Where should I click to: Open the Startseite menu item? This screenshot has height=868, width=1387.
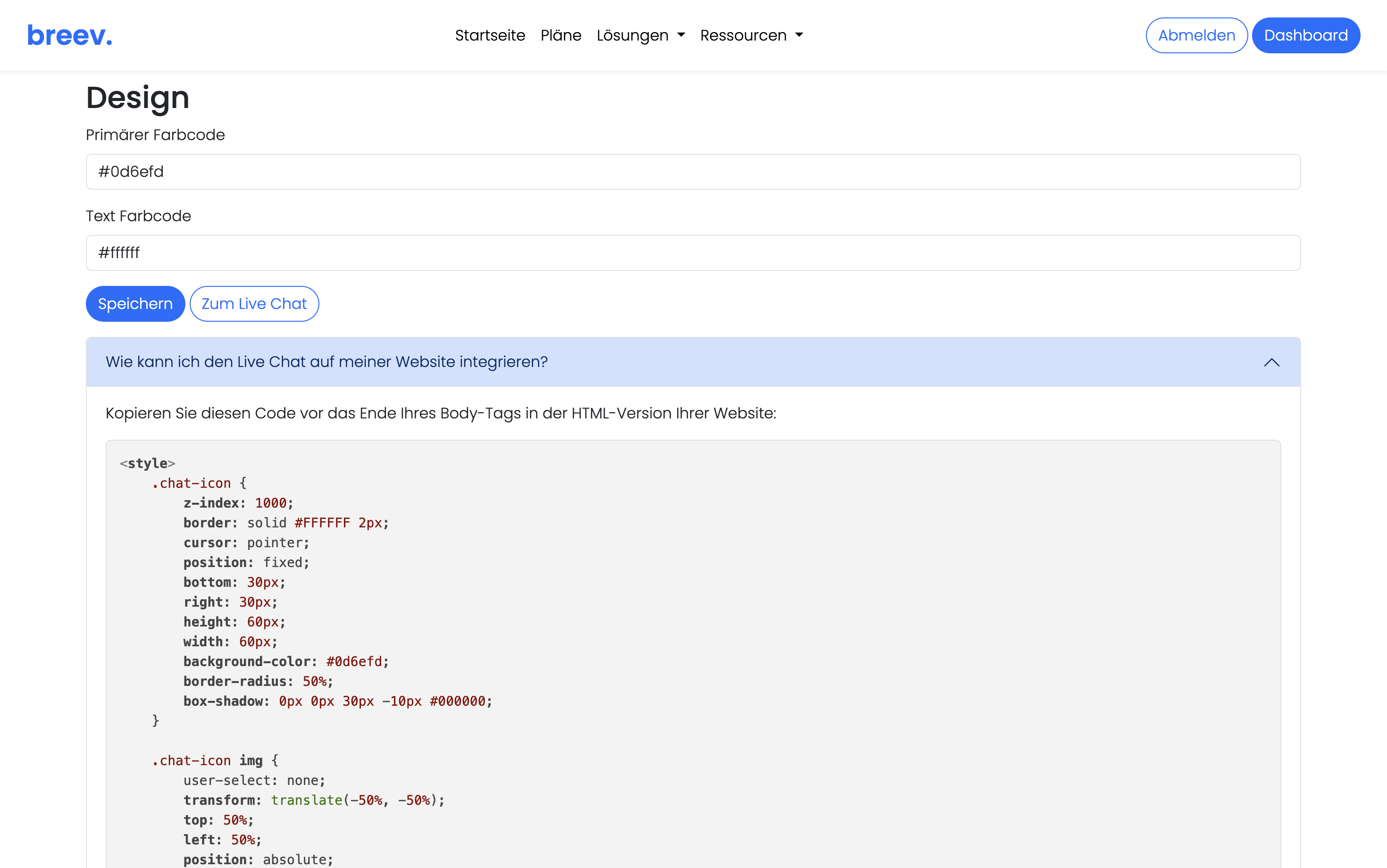(x=489, y=35)
